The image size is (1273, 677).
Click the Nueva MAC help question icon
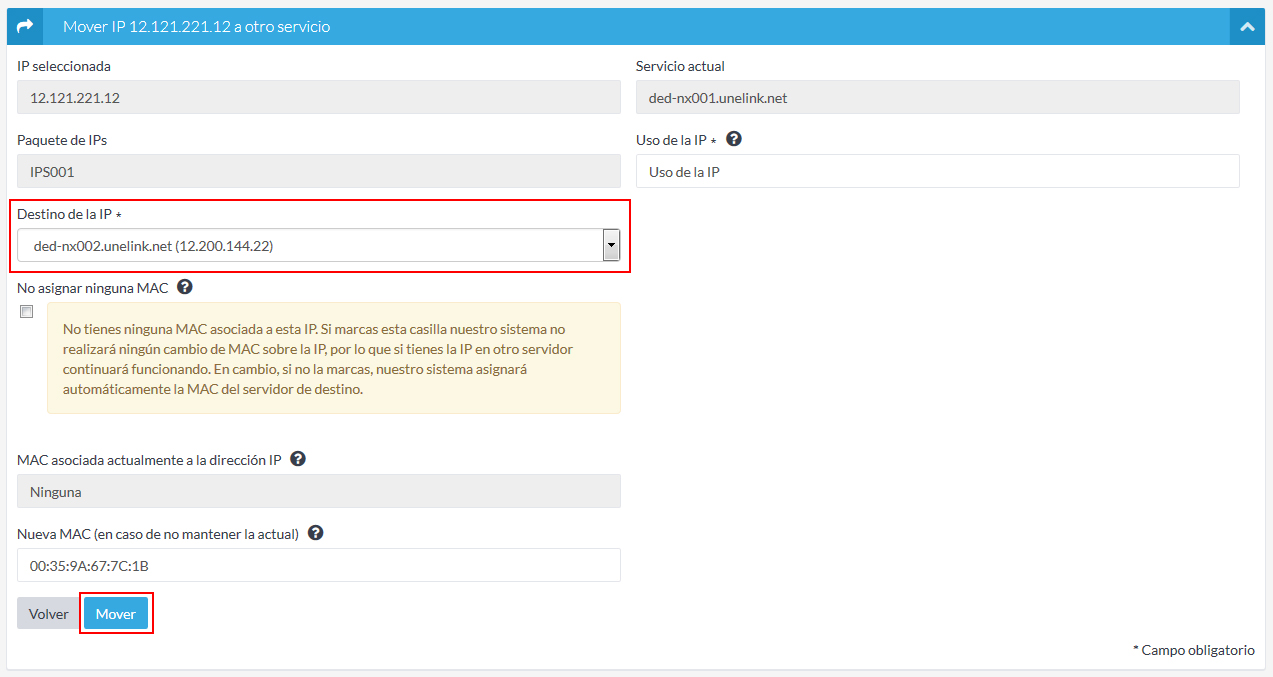pyautogui.click(x=315, y=534)
